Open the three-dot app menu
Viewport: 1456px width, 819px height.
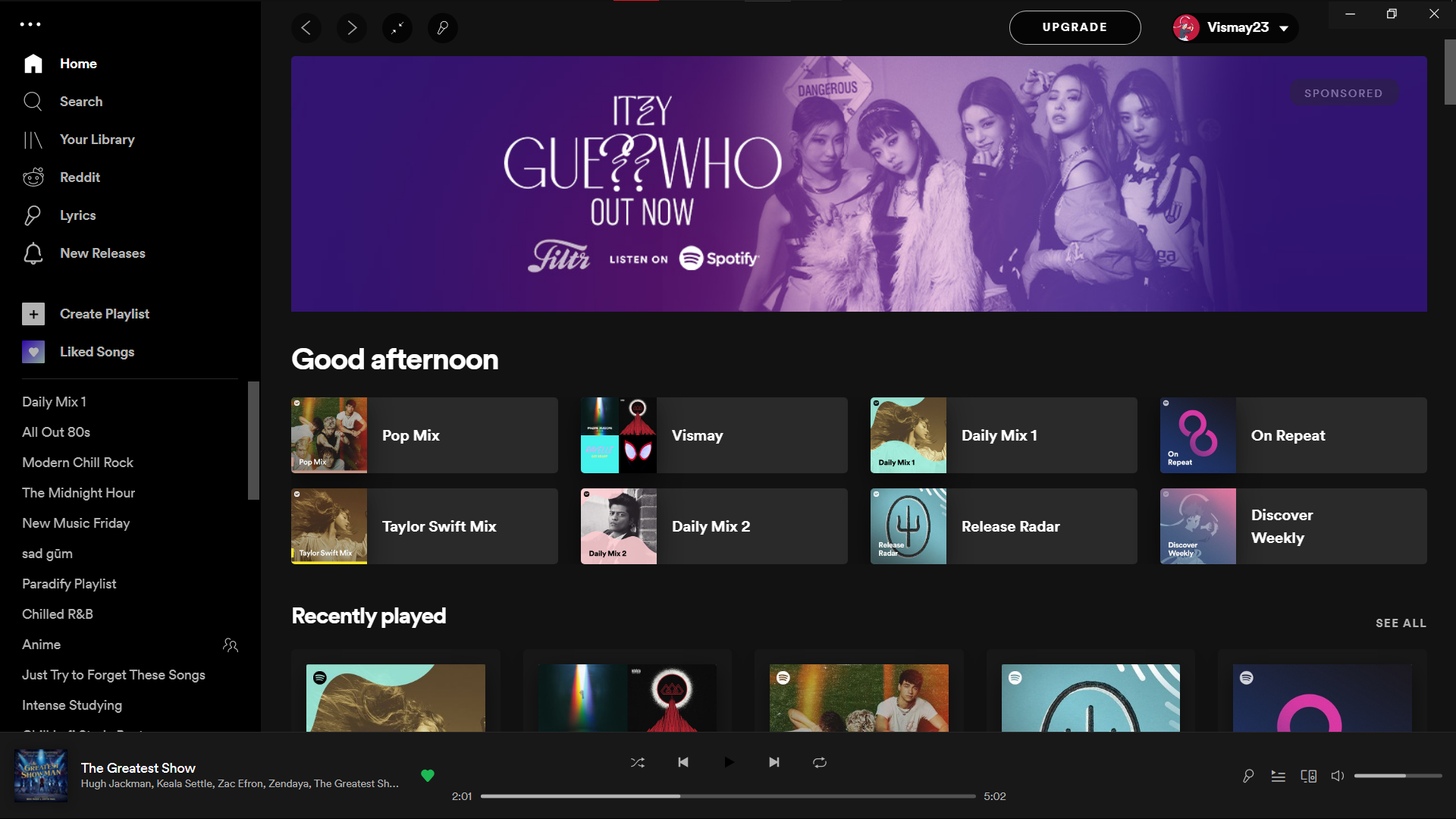(30, 24)
